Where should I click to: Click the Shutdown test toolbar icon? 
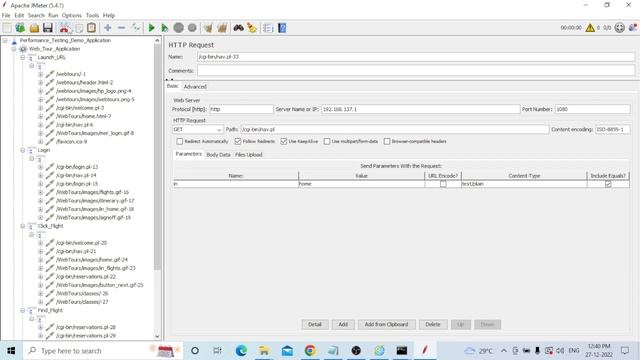coord(192,28)
